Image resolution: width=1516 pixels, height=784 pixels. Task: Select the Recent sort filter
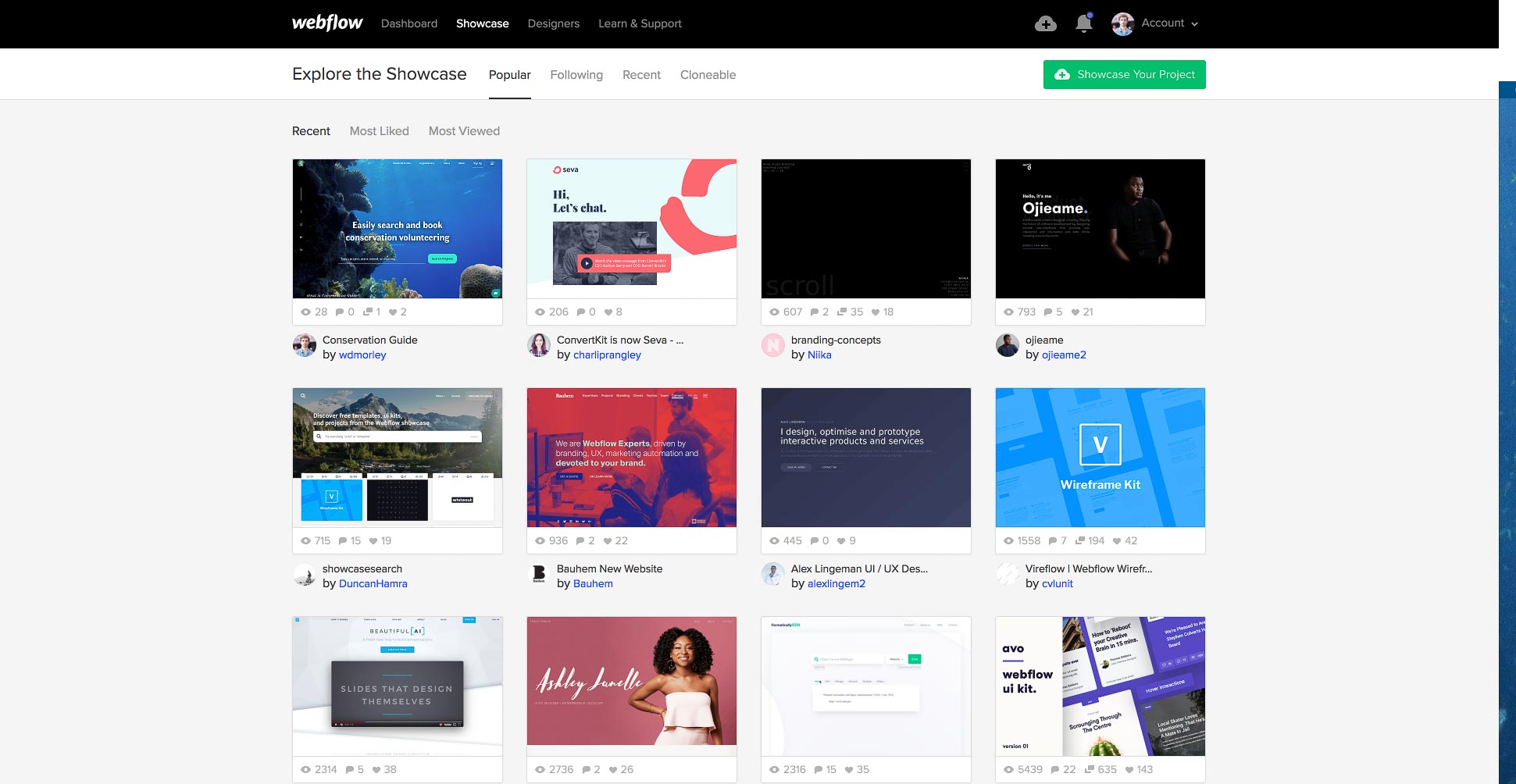tap(311, 131)
